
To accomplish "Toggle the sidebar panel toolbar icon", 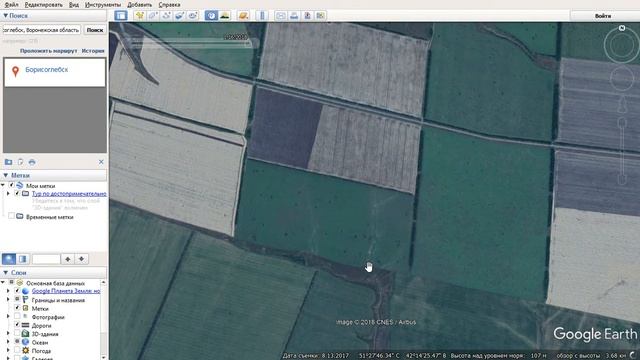I will click(121, 16).
